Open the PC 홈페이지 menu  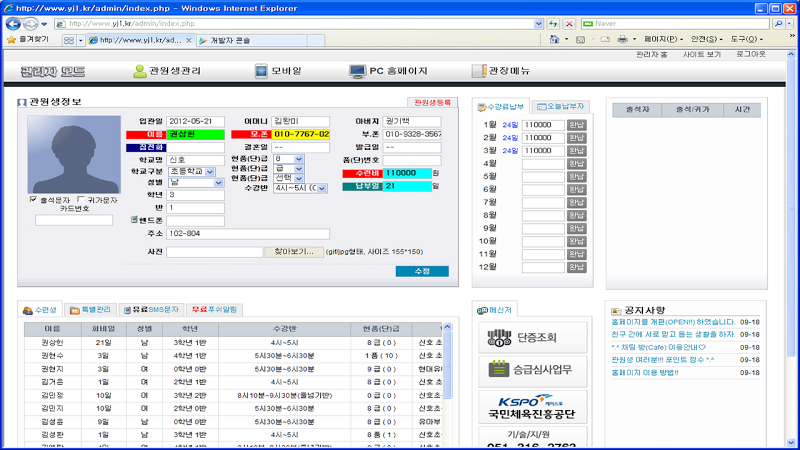[389, 71]
